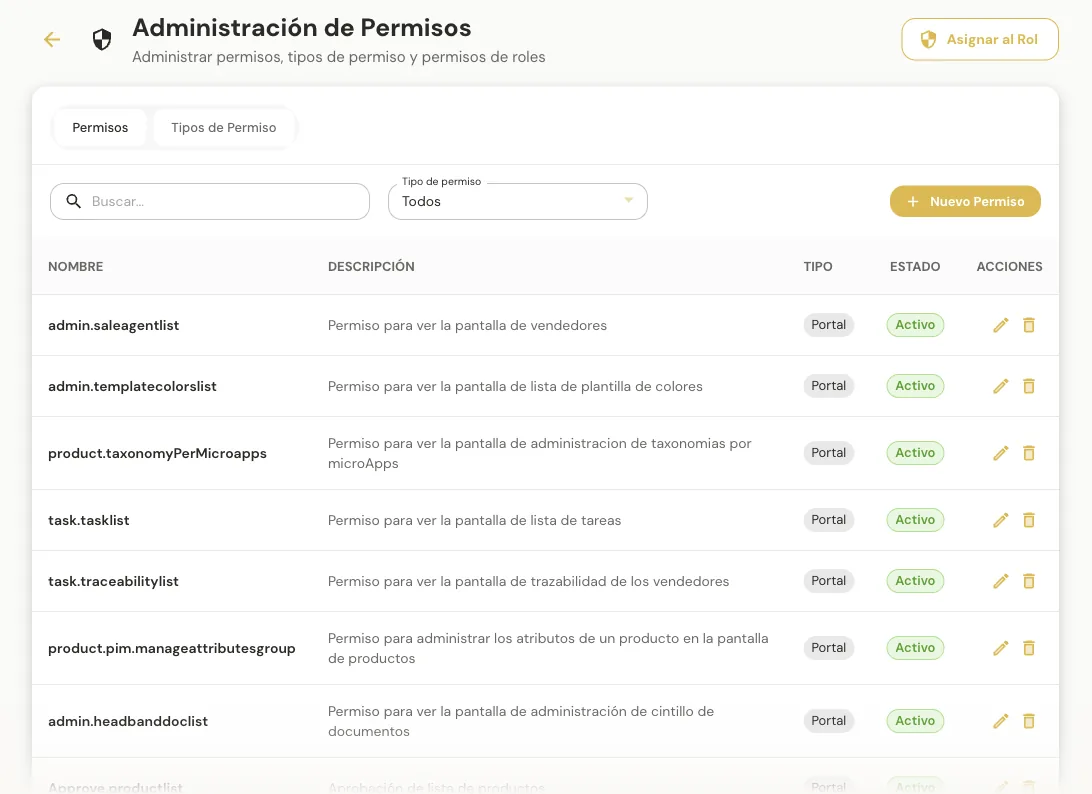Click the Activo badge in admin.saleagentlist row
The image size is (1092, 794).
click(915, 325)
